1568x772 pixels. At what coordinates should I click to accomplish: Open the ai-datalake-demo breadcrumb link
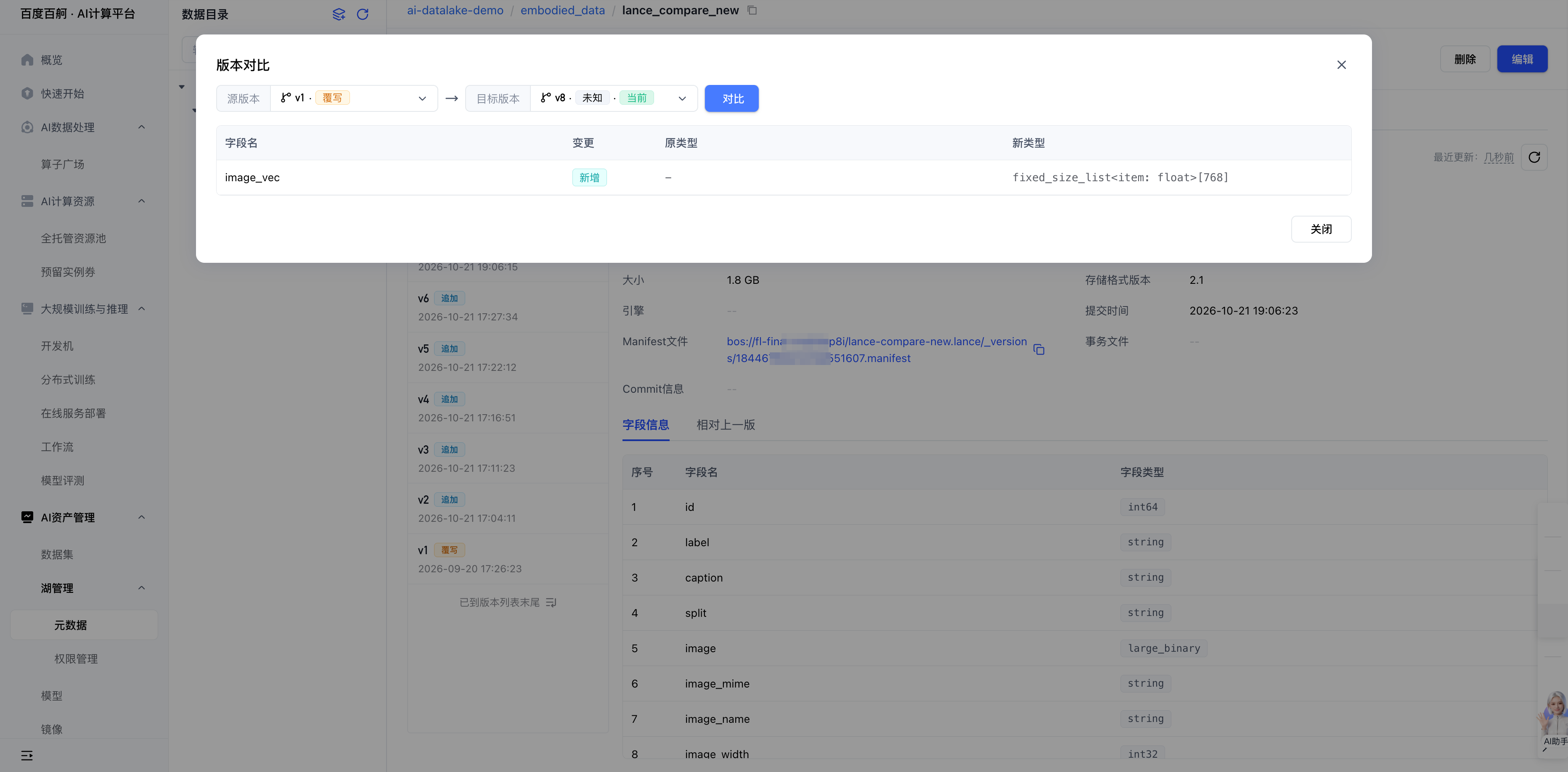tap(456, 11)
